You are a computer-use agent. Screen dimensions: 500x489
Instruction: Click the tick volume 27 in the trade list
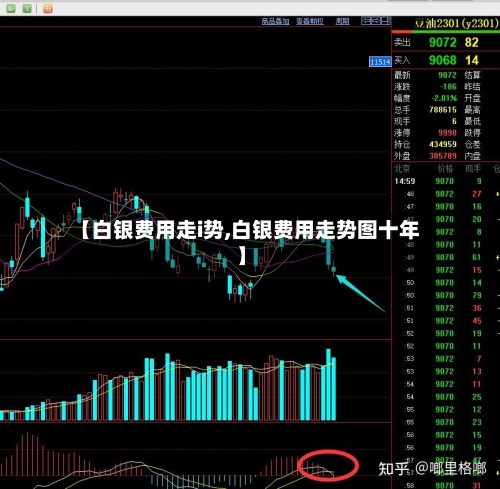[x=477, y=194]
